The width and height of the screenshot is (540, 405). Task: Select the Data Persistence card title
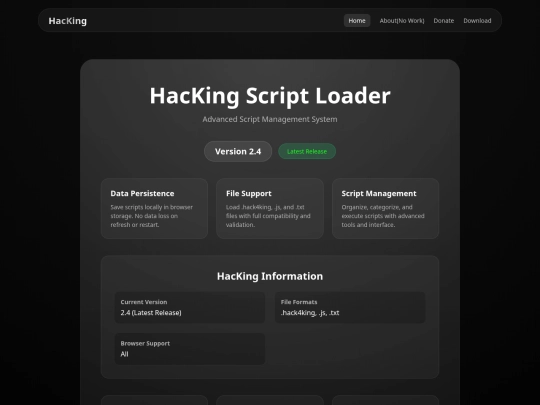(142, 194)
